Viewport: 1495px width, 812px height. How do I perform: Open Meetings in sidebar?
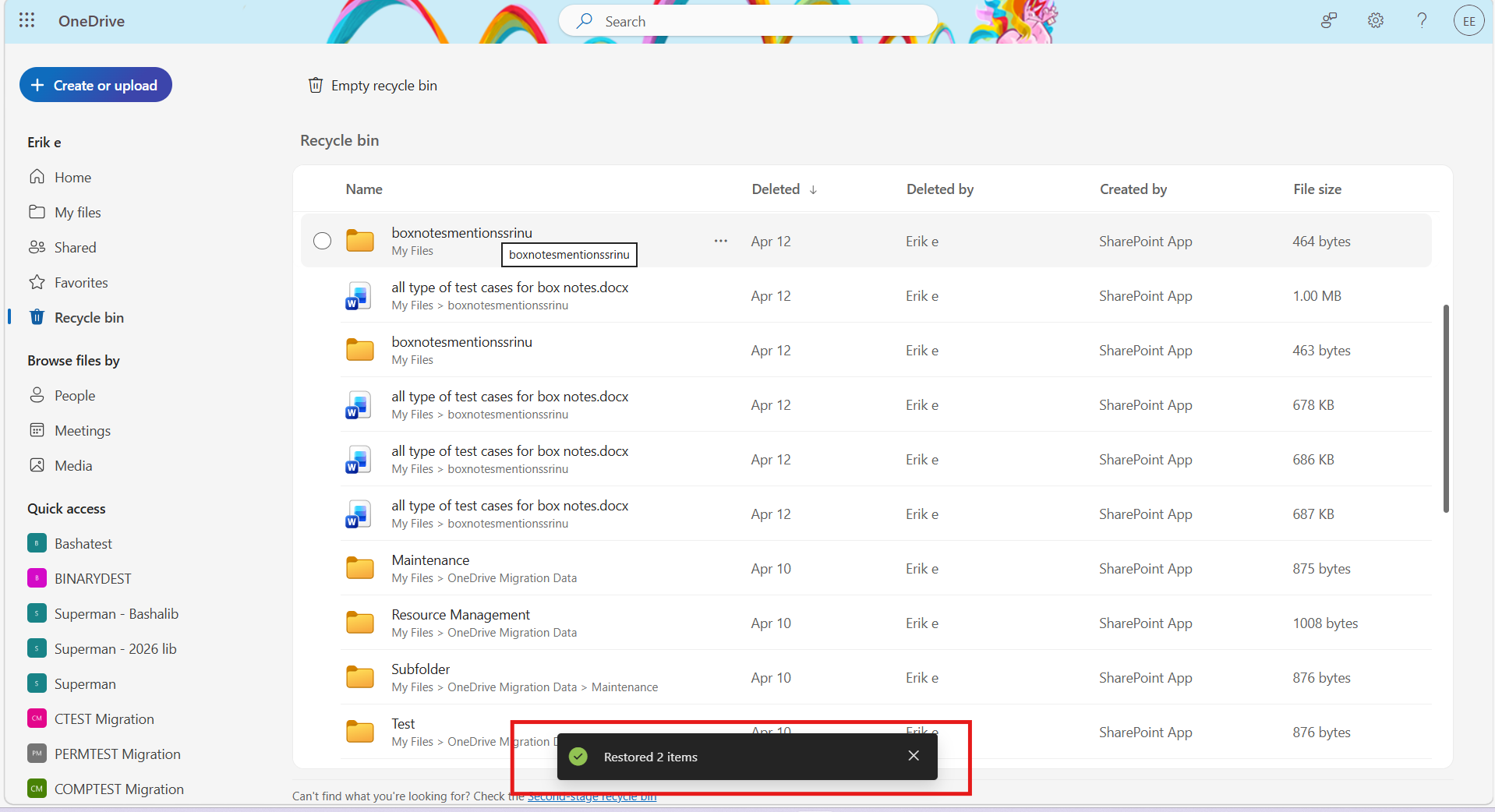pyautogui.click(x=83, y=430)
